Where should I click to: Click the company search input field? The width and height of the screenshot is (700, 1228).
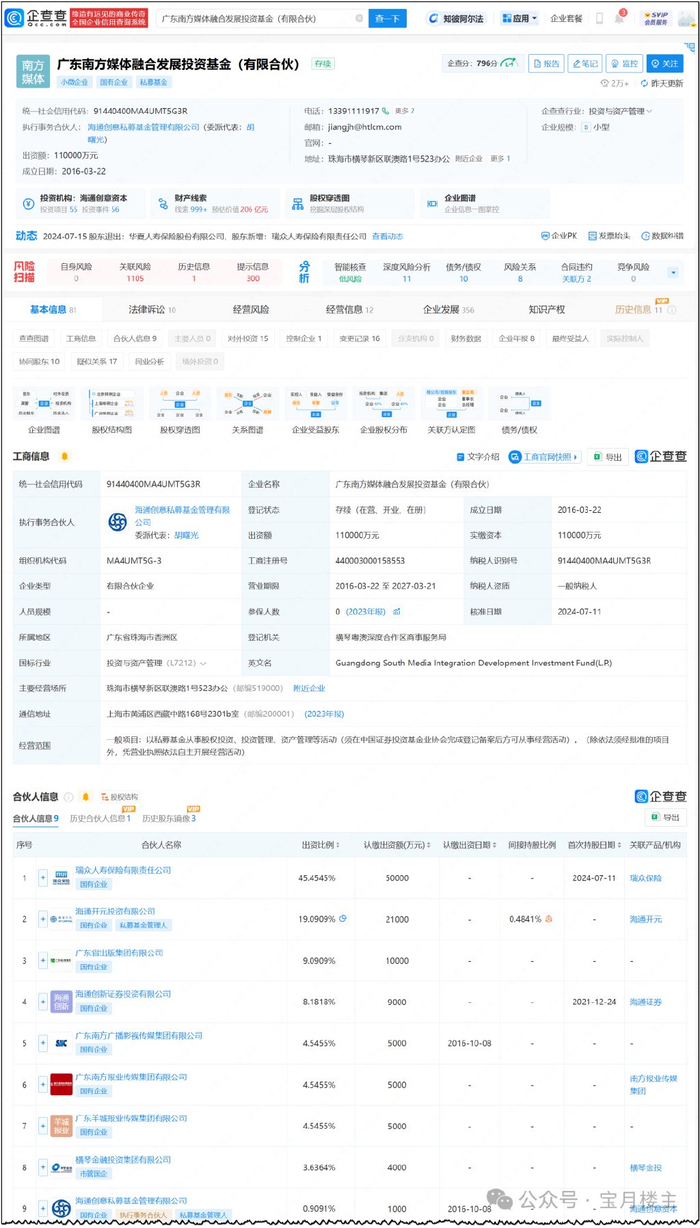pyautogui.click(x=262, y=18)
